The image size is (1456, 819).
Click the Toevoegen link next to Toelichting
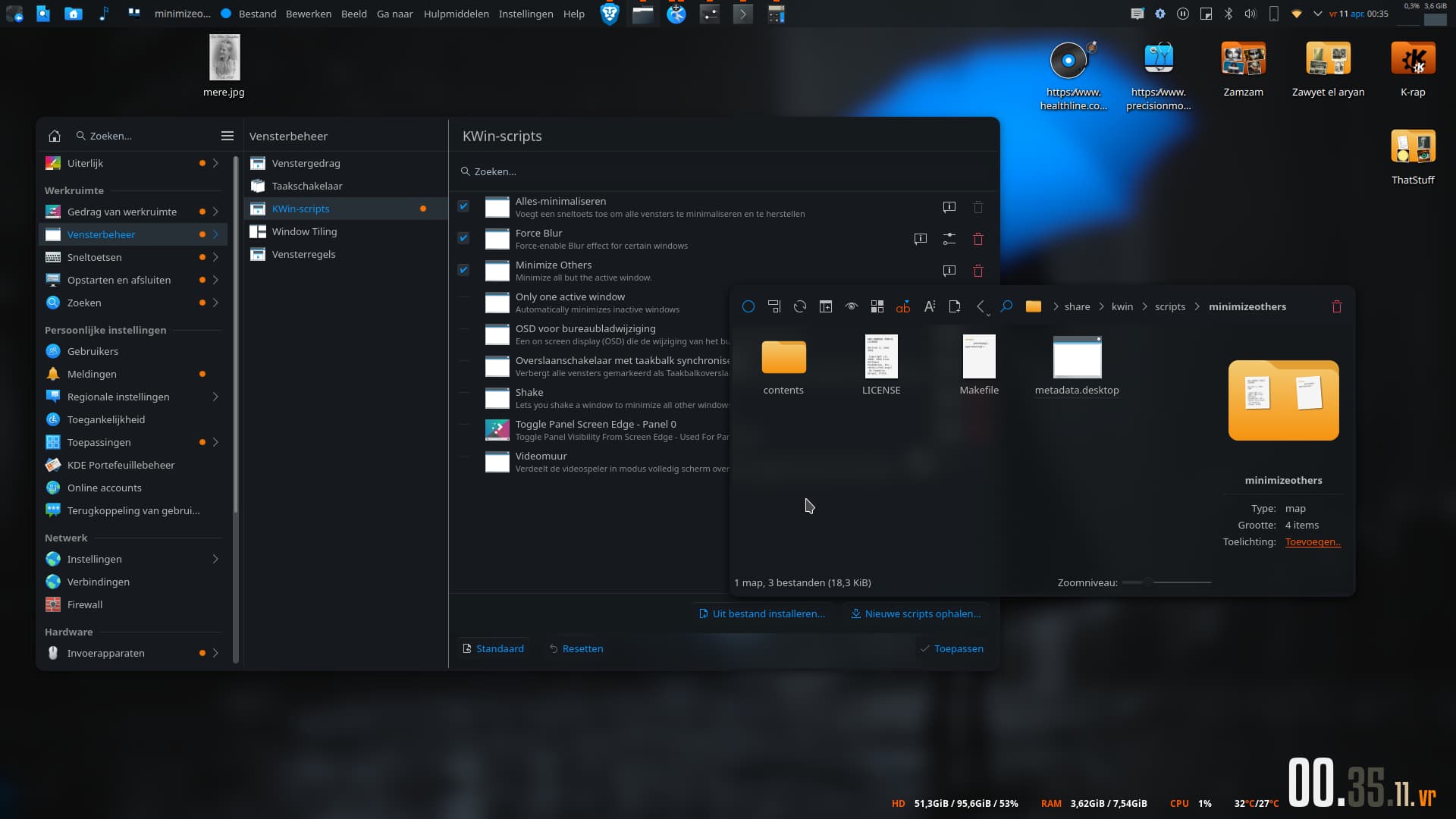coord(1313,541)
